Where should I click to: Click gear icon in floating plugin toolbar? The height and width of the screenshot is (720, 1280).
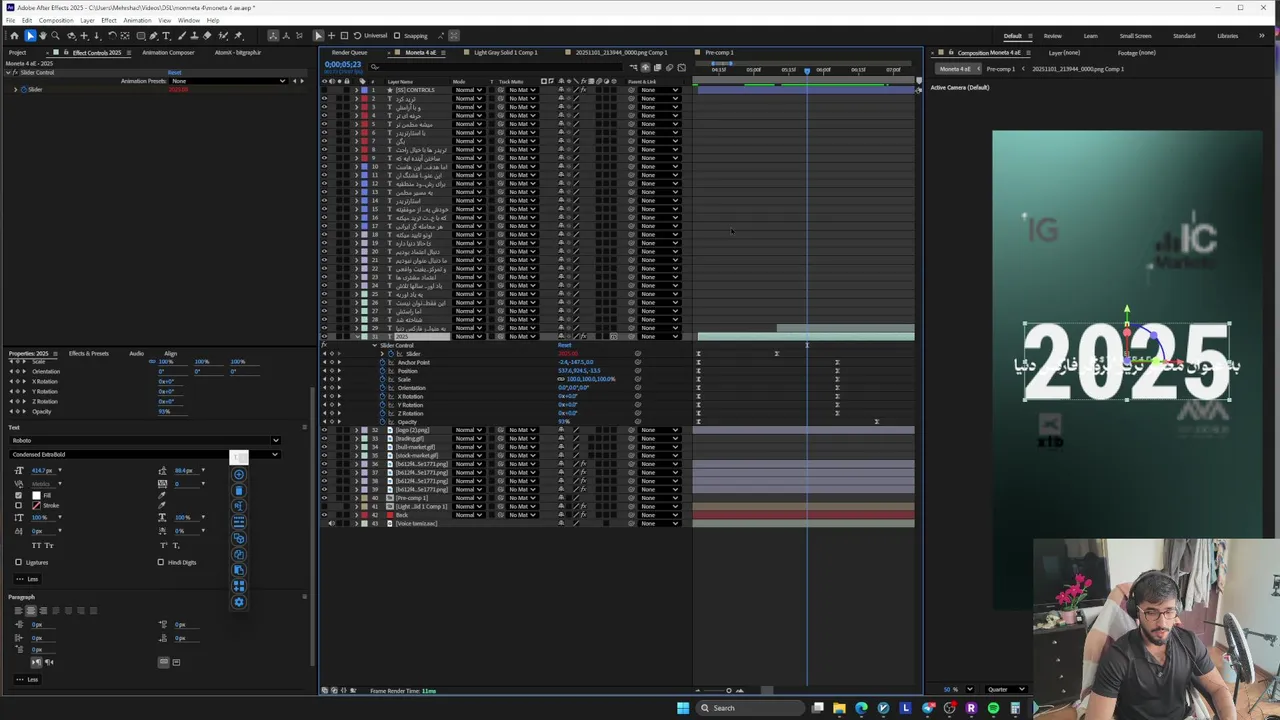pyautogui.click(x=239, y=602)
